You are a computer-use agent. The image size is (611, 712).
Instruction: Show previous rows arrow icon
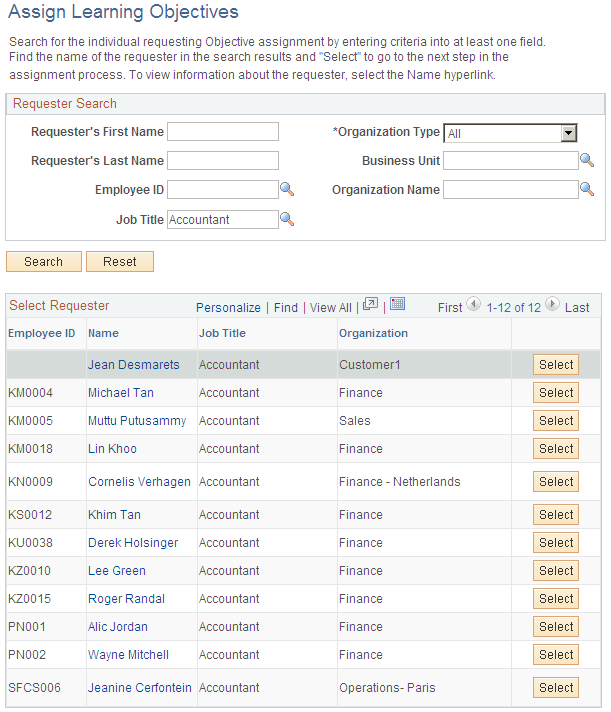(x=473, y=304)
